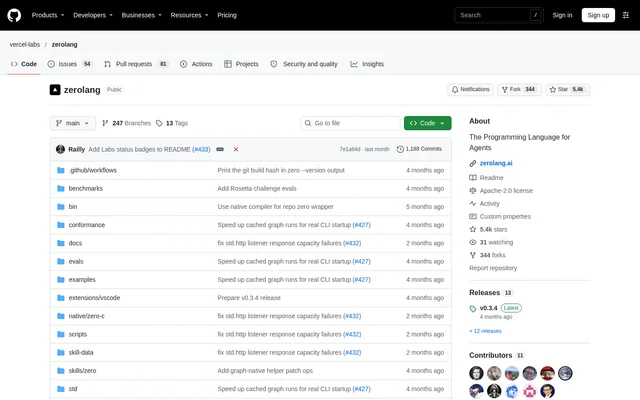Open the extensions/vscode folder

[x=94, y=298]
